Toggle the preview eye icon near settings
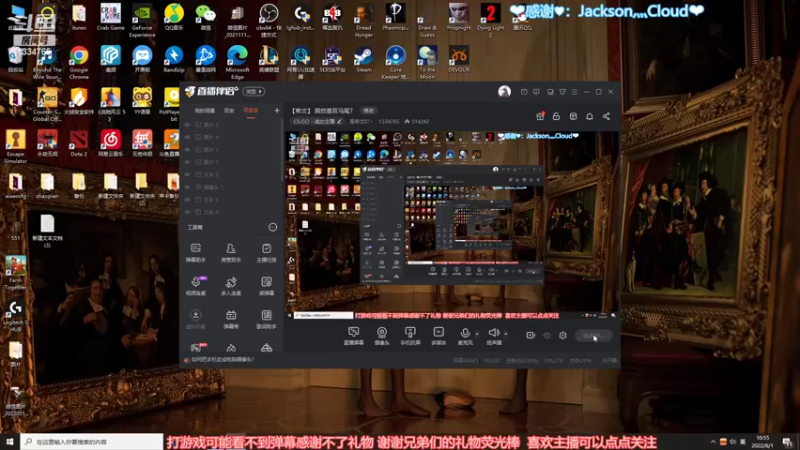 point(546,335)
